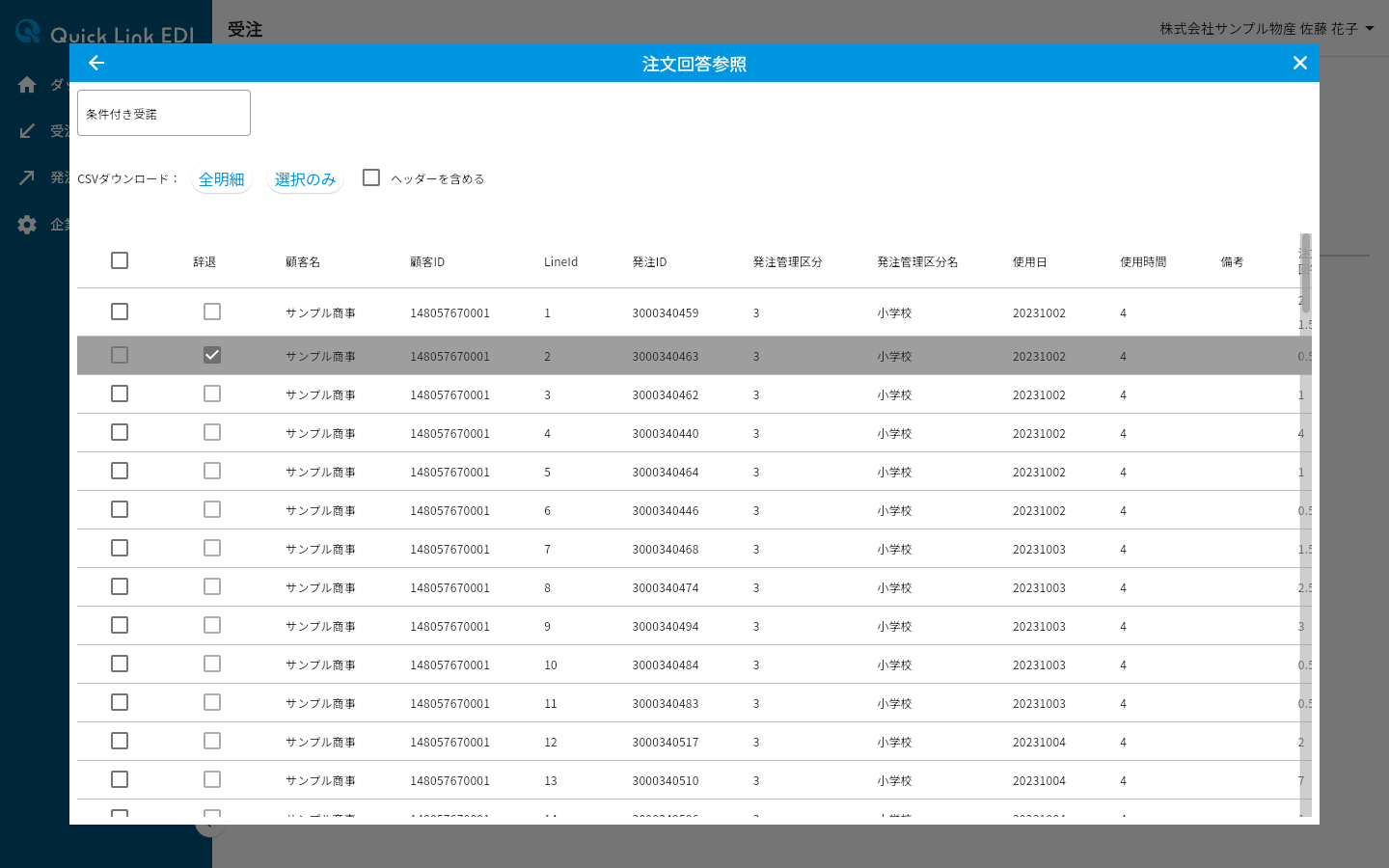Screen dimensions: 1389x868
Task: Click the vertical scrollbar of the table
Action: point(1306,526)
